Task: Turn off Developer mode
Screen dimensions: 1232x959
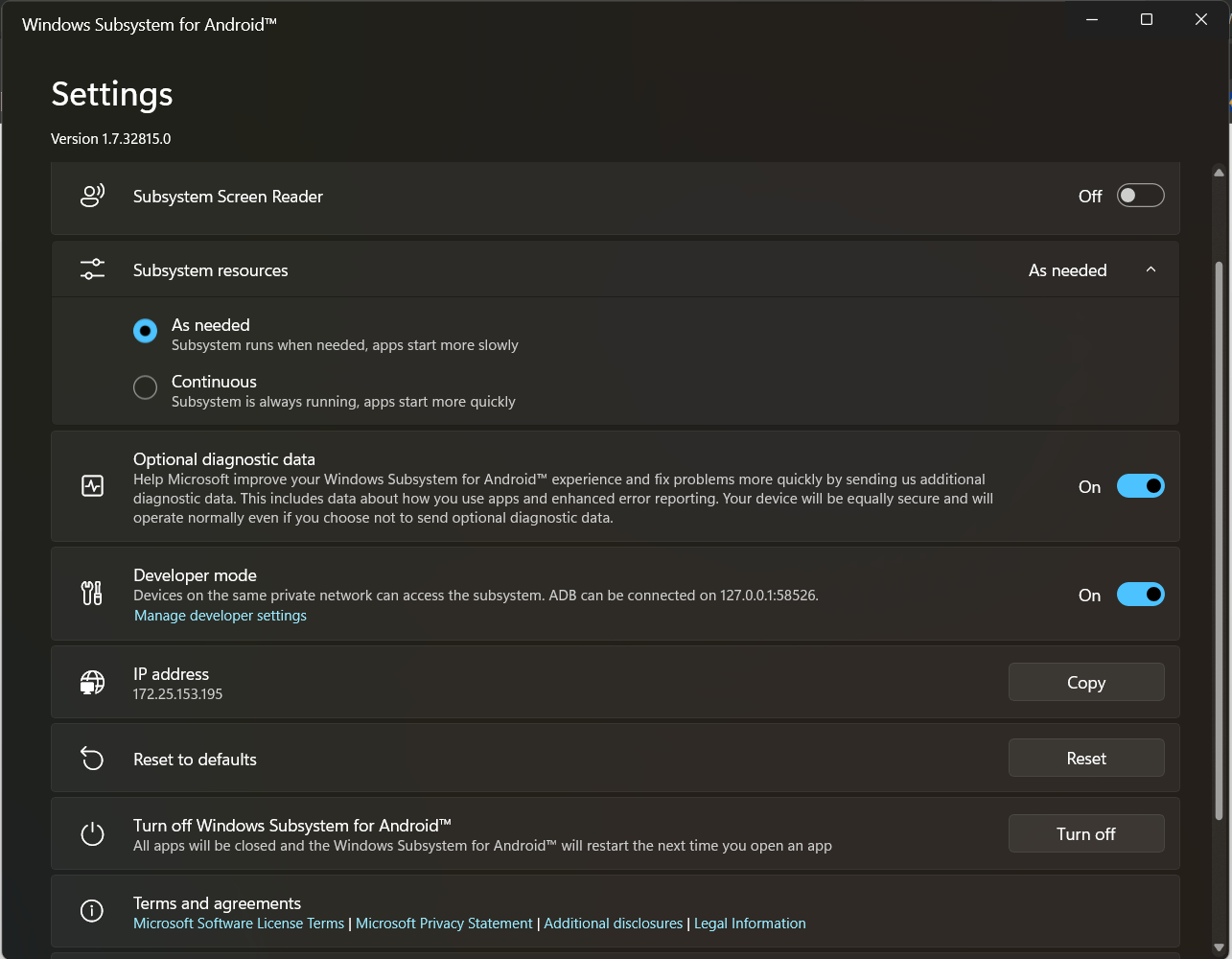Action: click(1140, 594)
